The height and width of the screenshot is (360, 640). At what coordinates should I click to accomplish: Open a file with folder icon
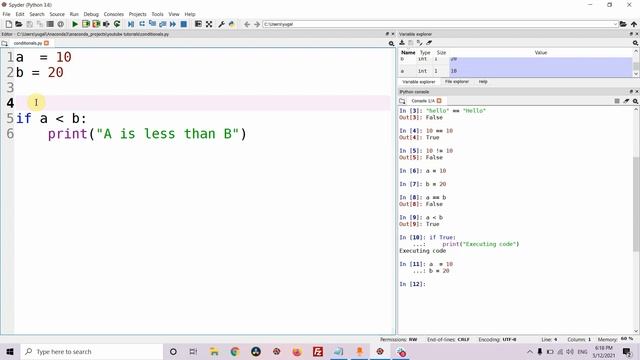click(19, 24)
